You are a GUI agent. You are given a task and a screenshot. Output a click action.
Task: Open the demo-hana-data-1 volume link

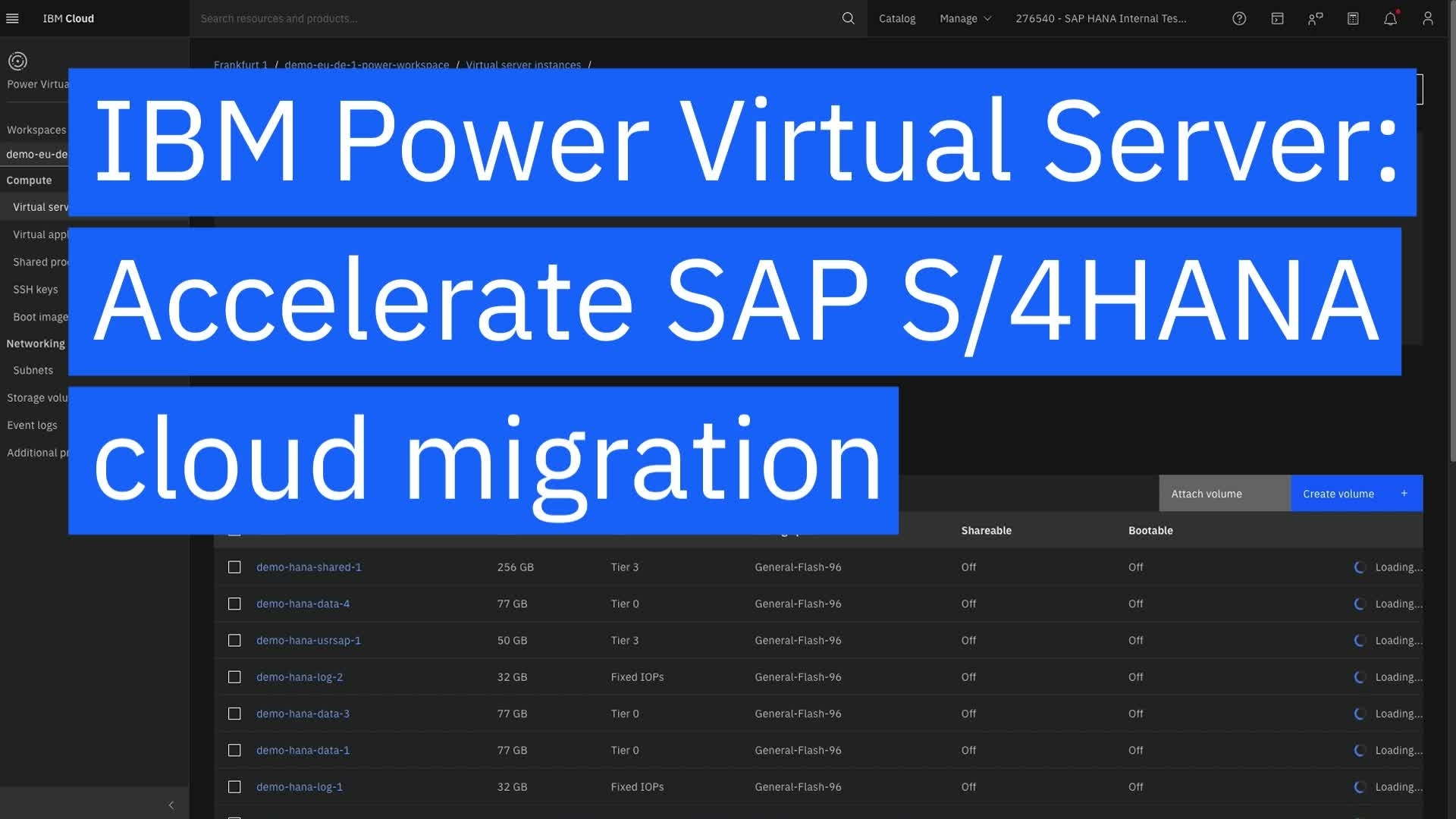(x=303, y=750)
